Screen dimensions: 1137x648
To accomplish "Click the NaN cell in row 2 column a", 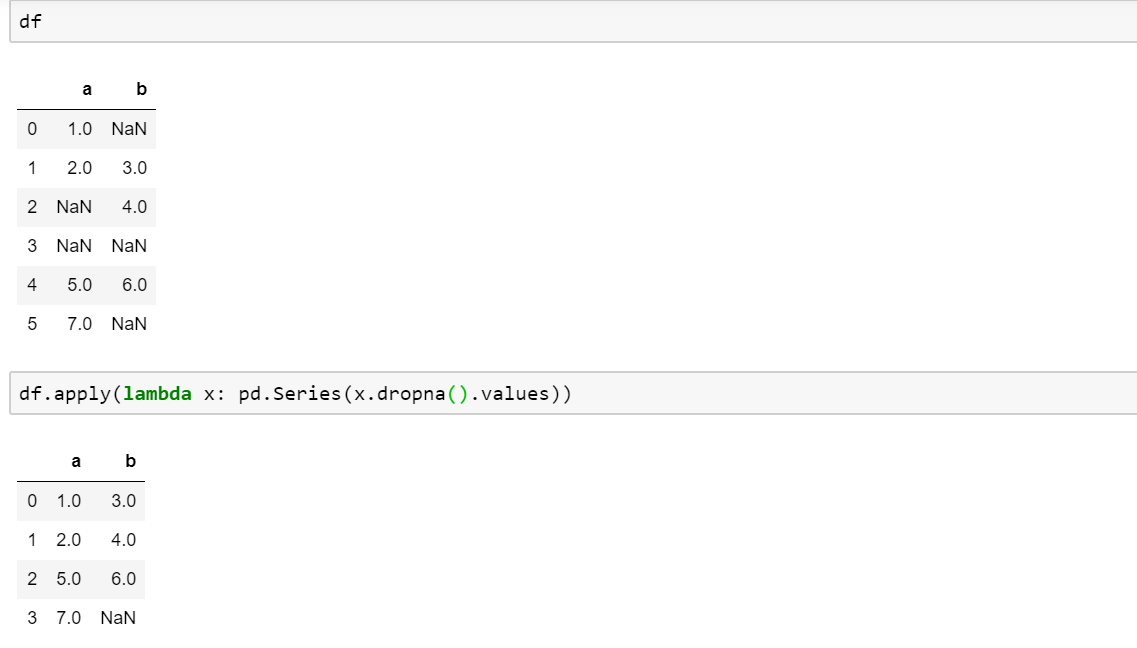I will [74, 207].
